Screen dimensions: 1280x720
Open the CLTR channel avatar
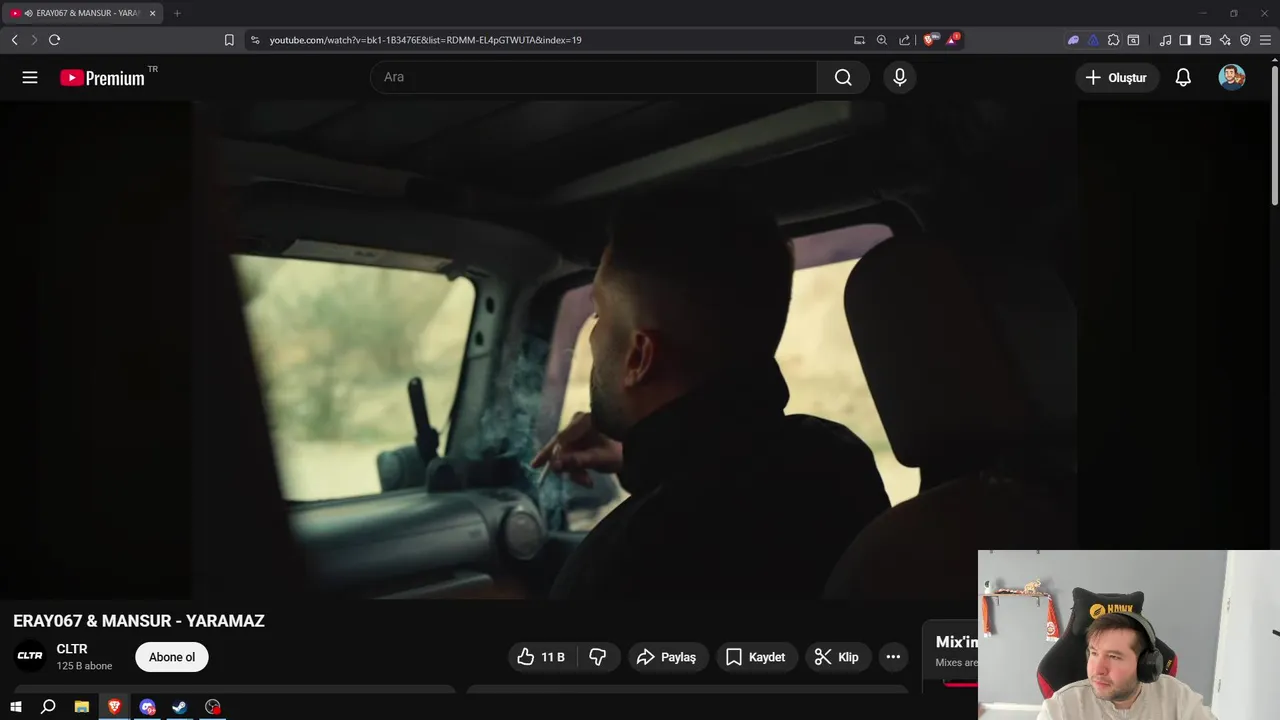[x=30, y=656]
